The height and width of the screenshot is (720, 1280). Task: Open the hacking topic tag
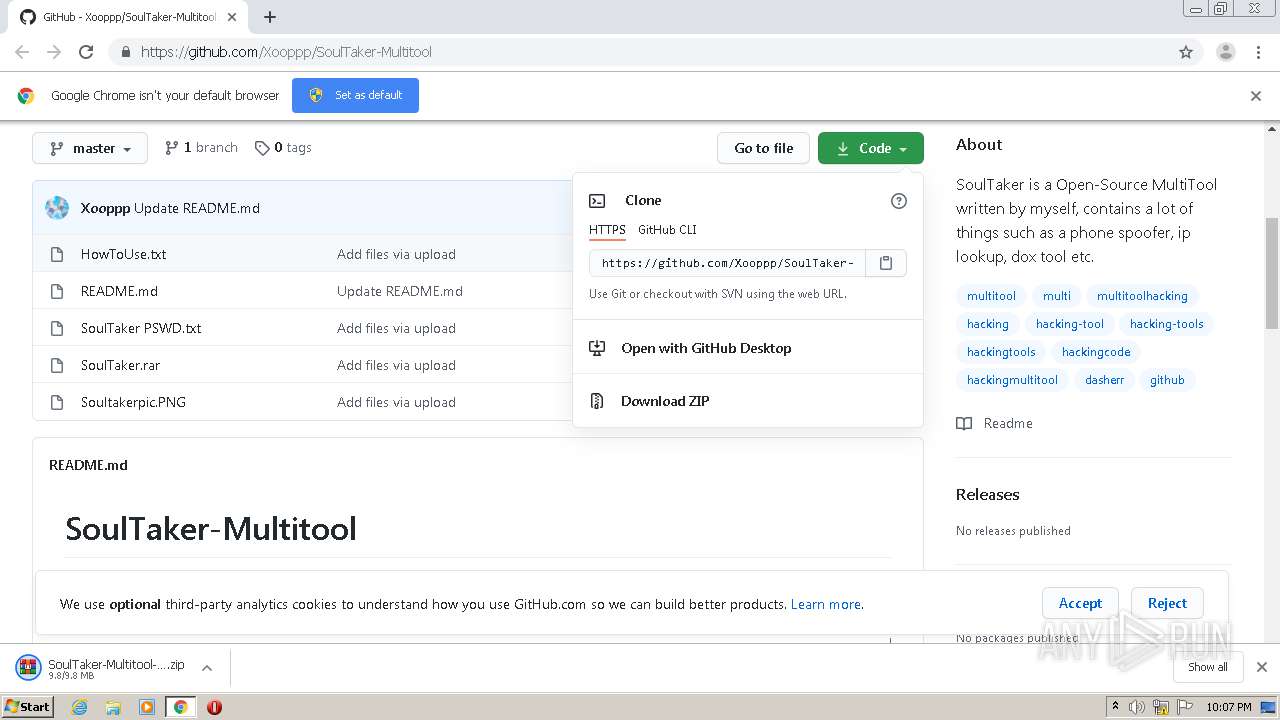click(x=988, y=324)
